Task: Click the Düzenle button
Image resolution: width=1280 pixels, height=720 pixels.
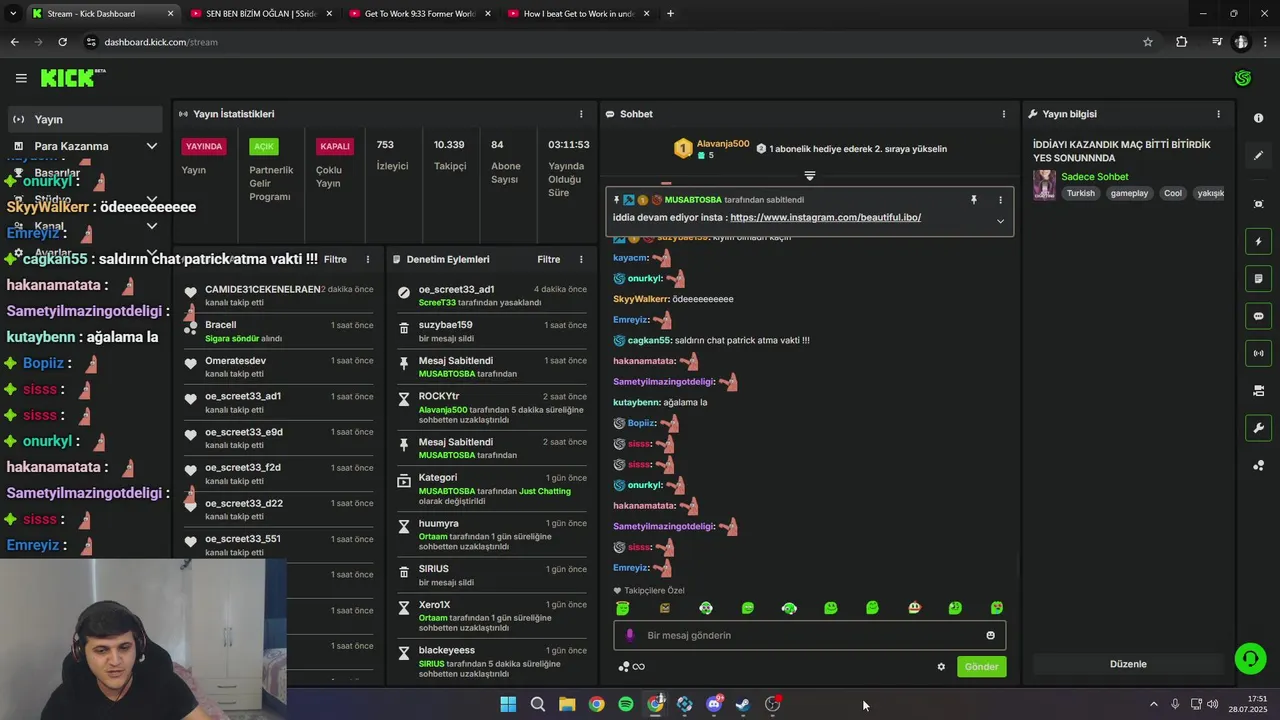Action: pyautogui.click(x=1128, y=664)
